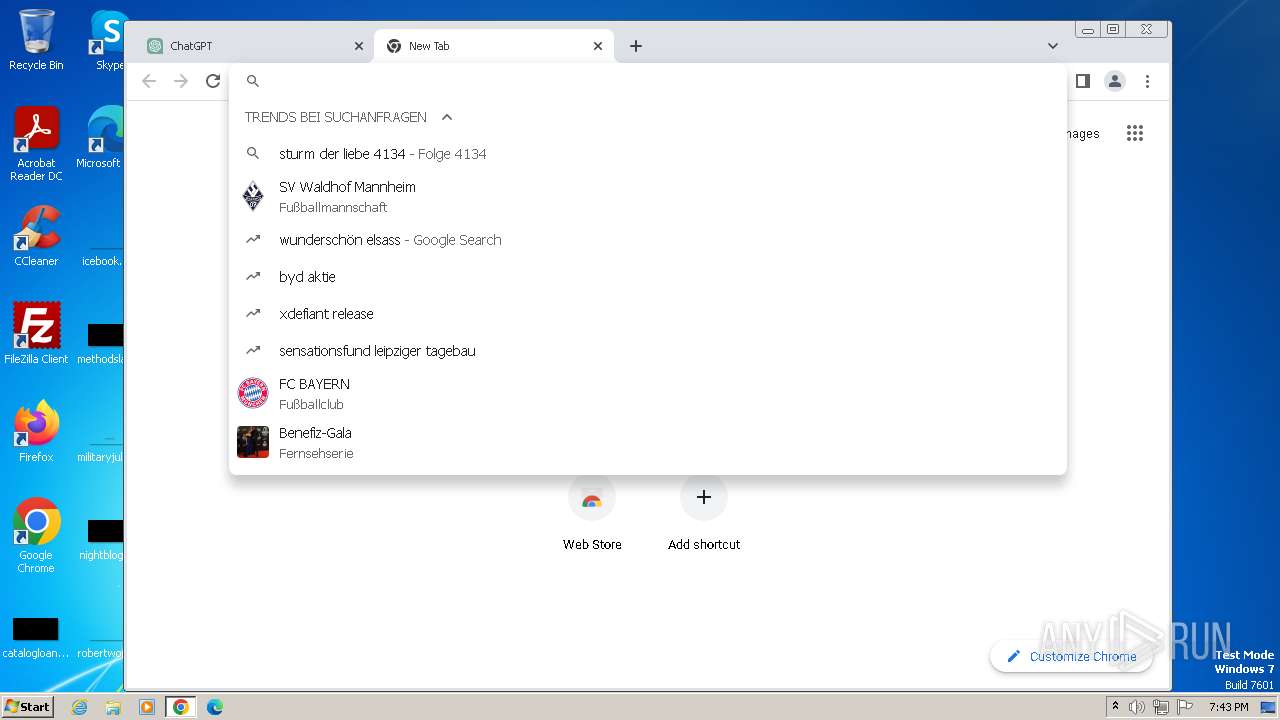Viewport: 1280px width, 720px height.
Task: Choose the wunderschön elsass suggestion
Action: point(648,240)
